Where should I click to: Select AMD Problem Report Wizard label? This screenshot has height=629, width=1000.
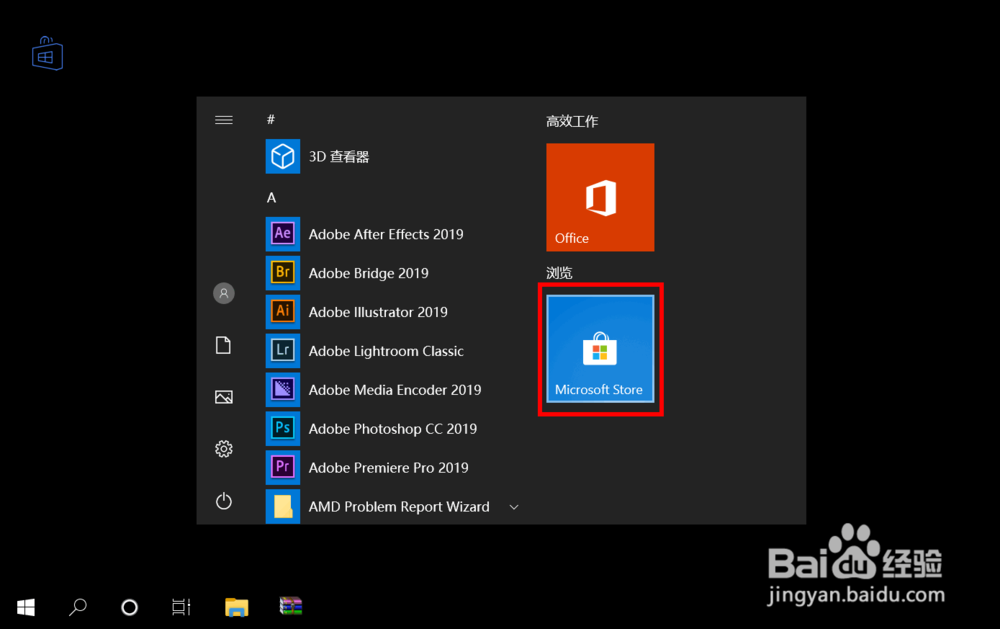click(x=399, y=507)
